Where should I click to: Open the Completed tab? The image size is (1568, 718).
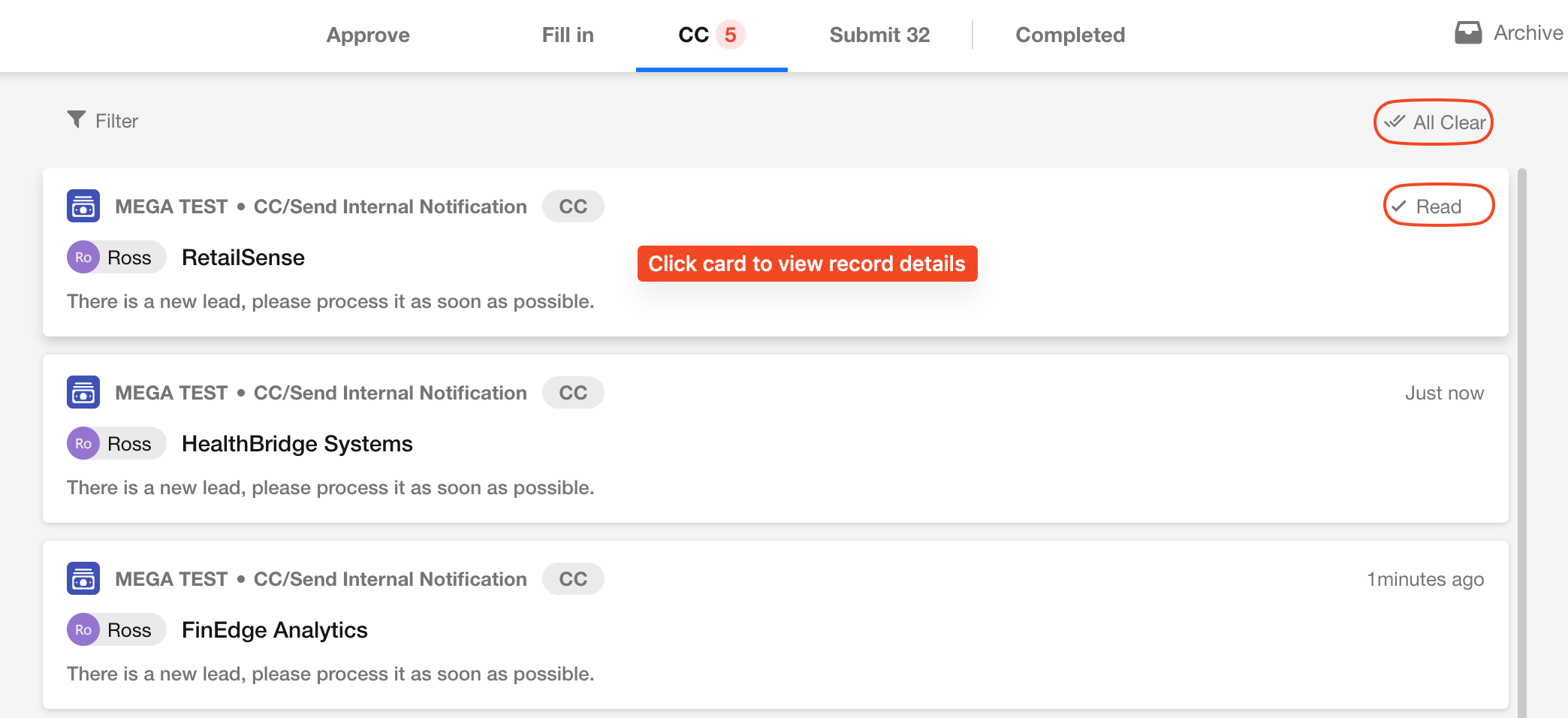point(1070,35)
